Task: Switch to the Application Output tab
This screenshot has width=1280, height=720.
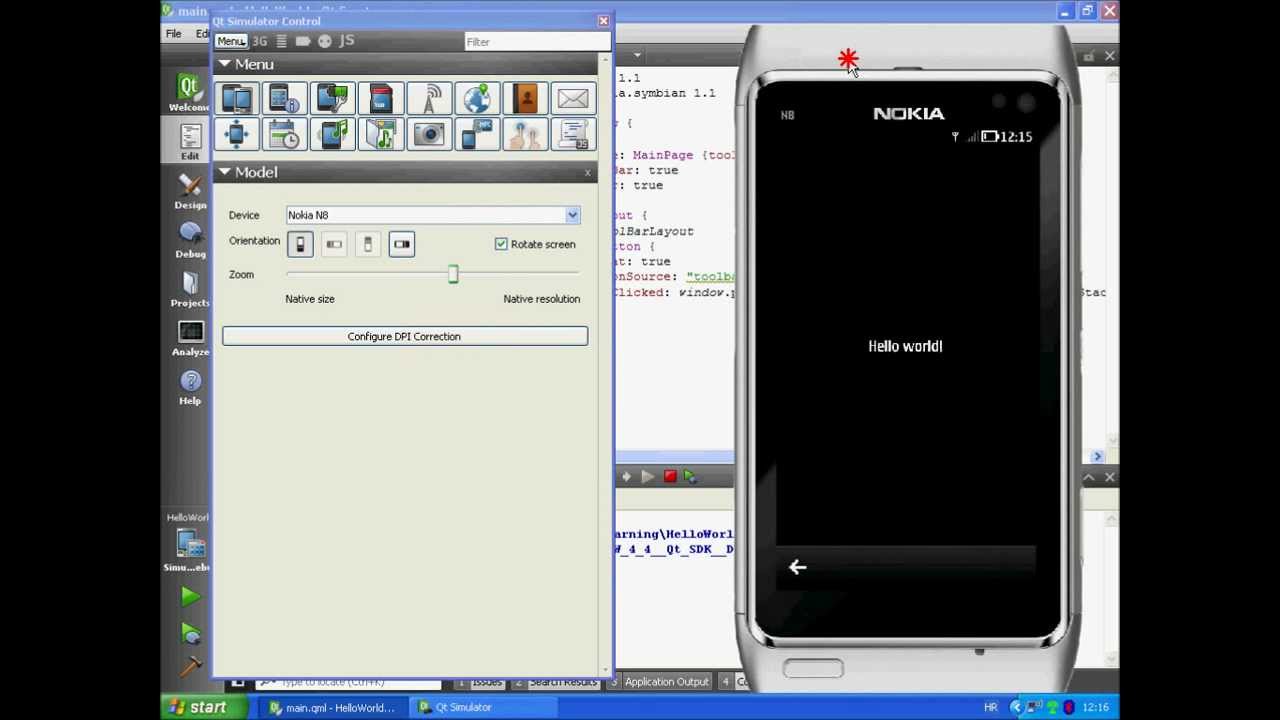Action: (666, 682)
